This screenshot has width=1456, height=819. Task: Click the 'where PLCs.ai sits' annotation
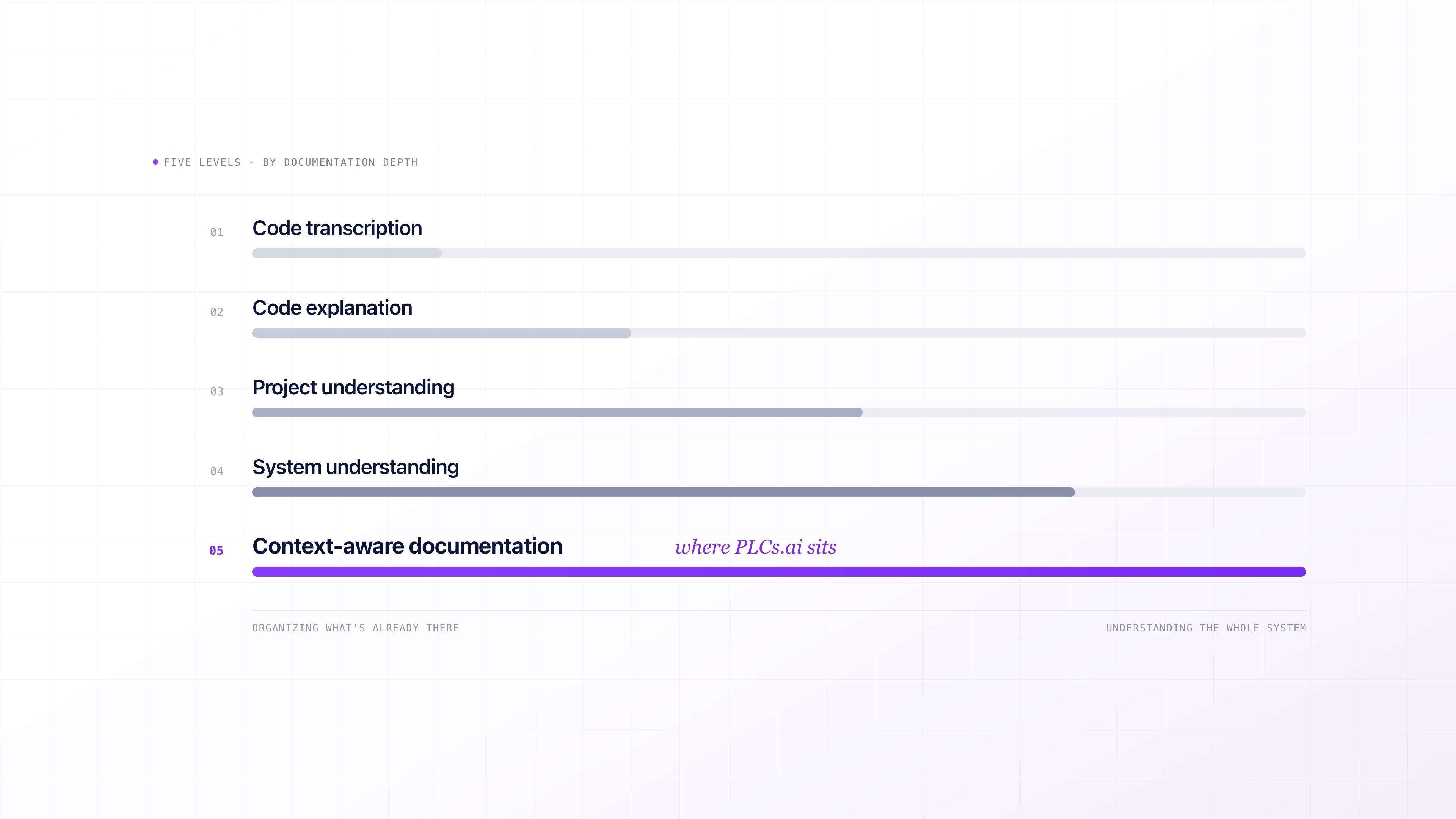[x=756, y=547]
